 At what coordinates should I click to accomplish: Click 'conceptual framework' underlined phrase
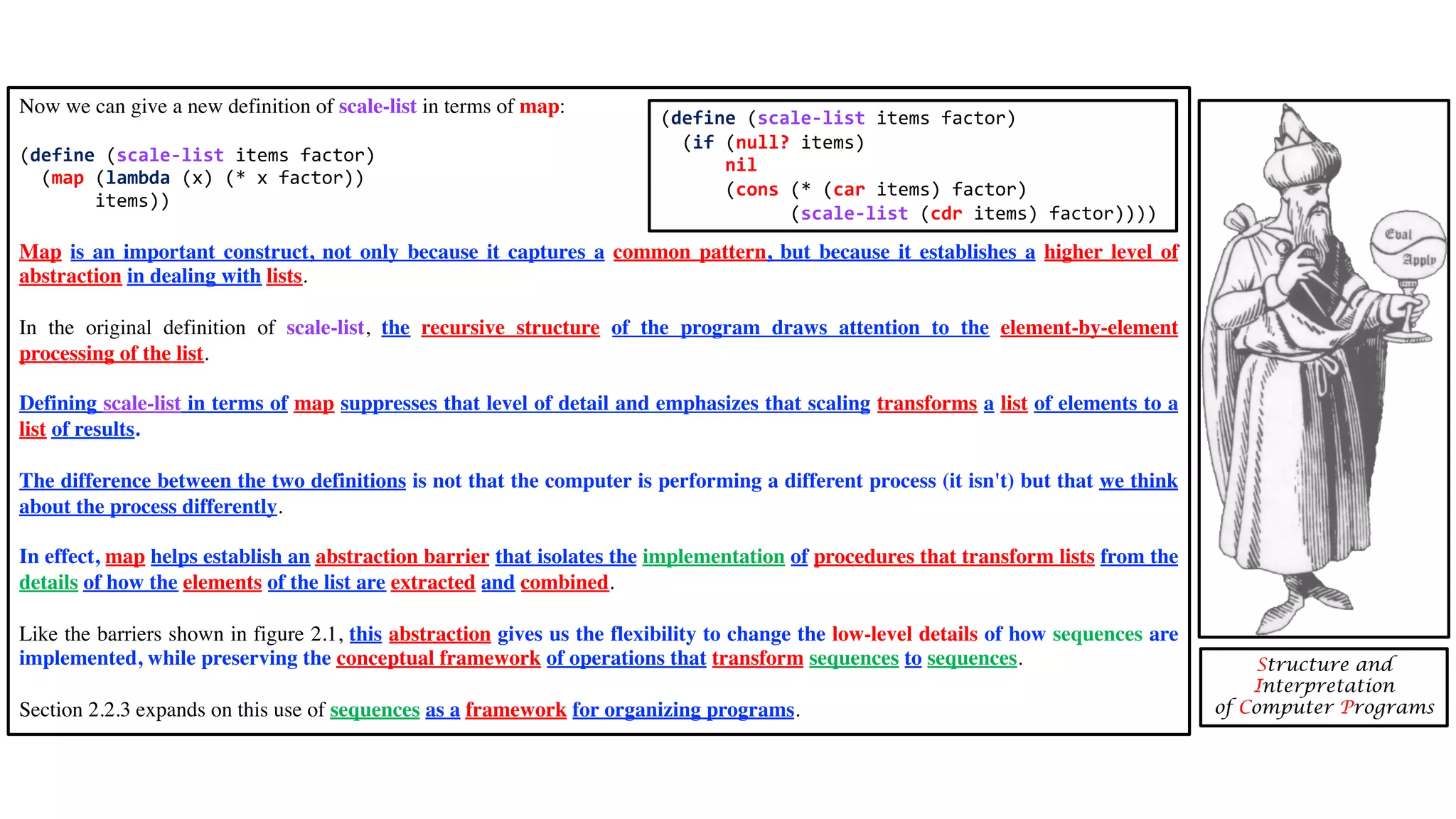[x=438, y=658]
